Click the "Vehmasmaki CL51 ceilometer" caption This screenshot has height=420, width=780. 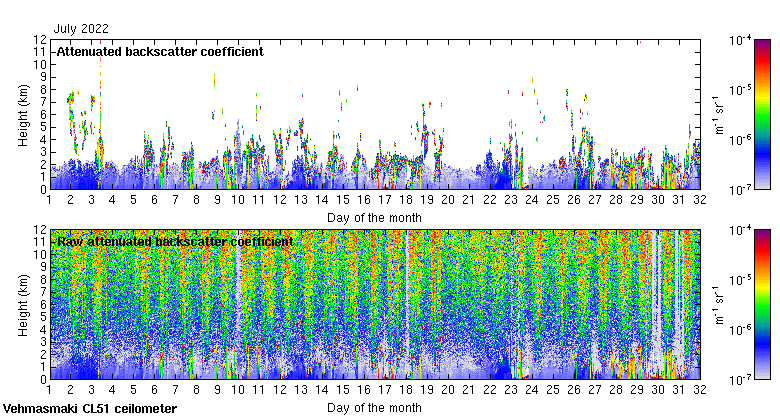tap(90, 409)
